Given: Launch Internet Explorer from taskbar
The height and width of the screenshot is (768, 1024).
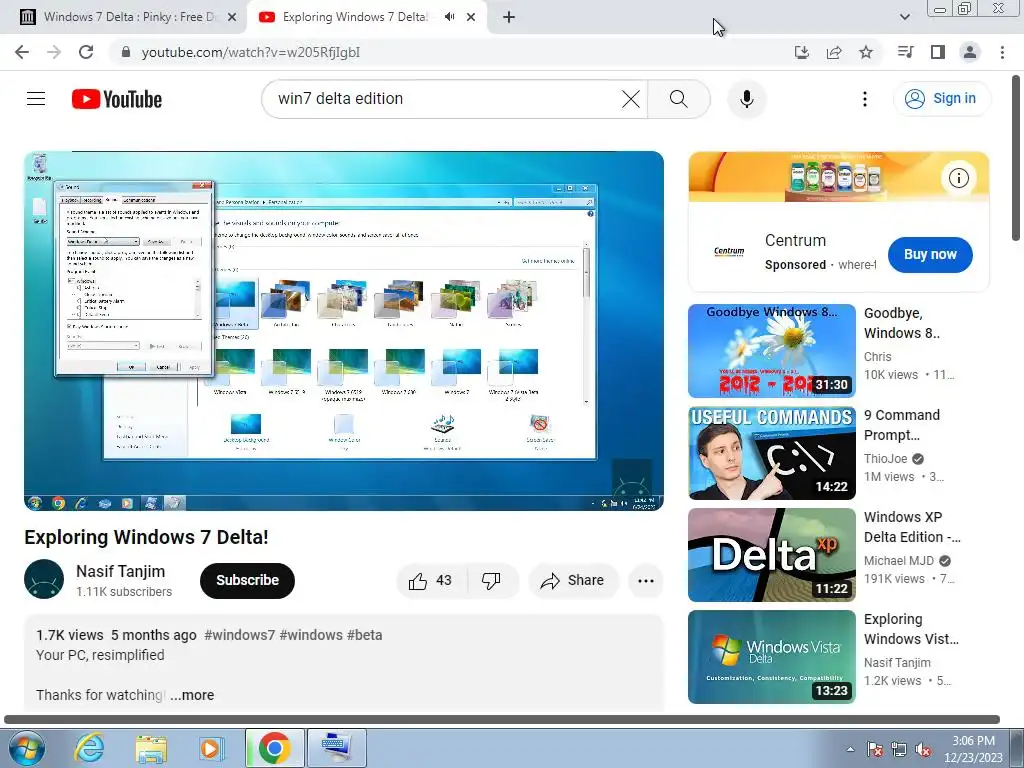Looking at the screenshot, I should pos(89,748).
